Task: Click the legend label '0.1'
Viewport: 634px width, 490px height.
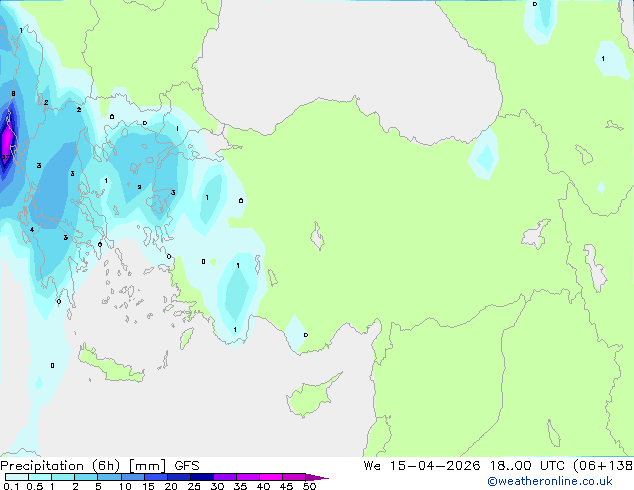Action: tap(11, 486)
